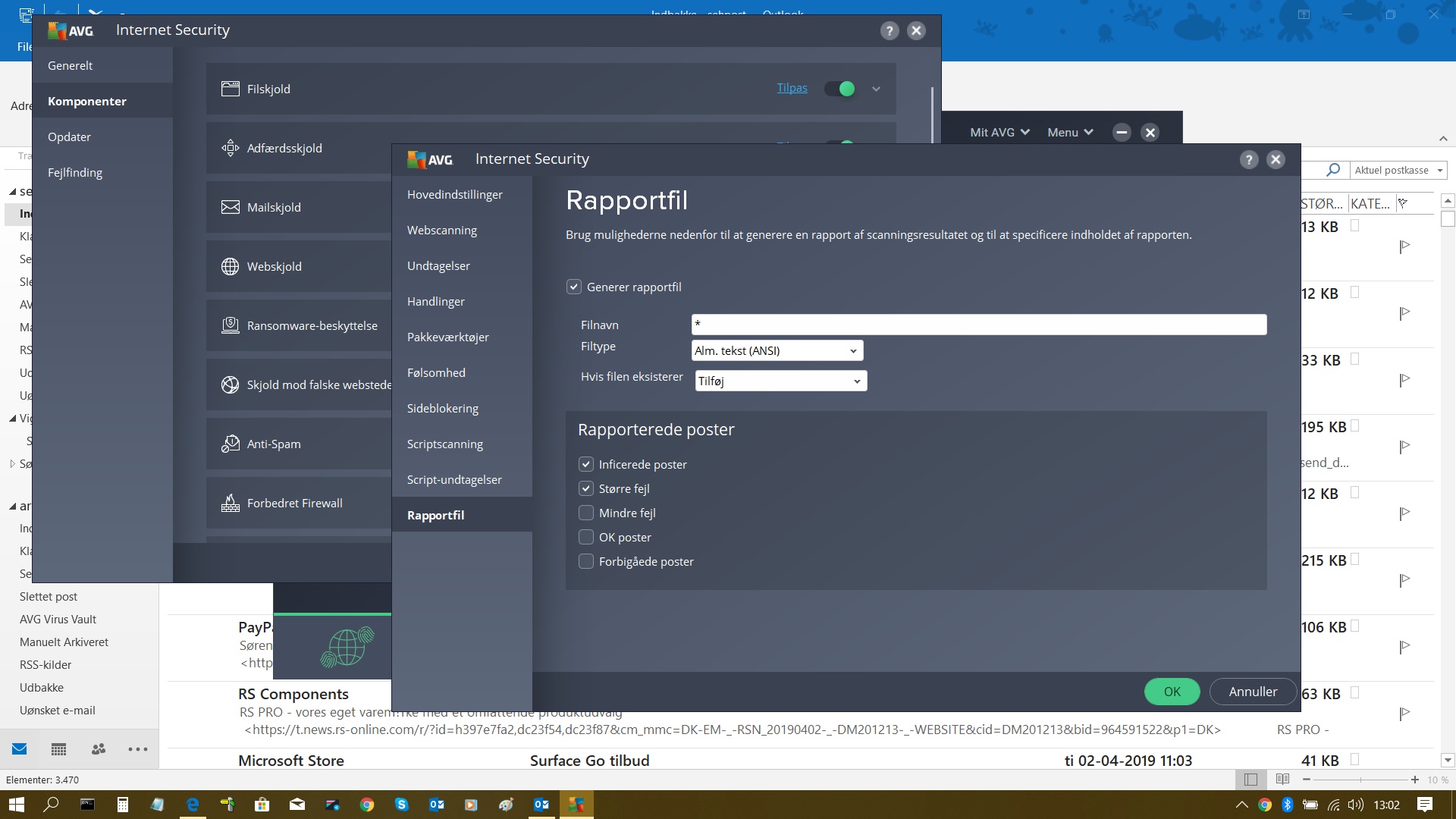Disable the Inficerede poster checkbox
Image resolution: width=1456 pixels, height=819 pixels.
[586, 464]
